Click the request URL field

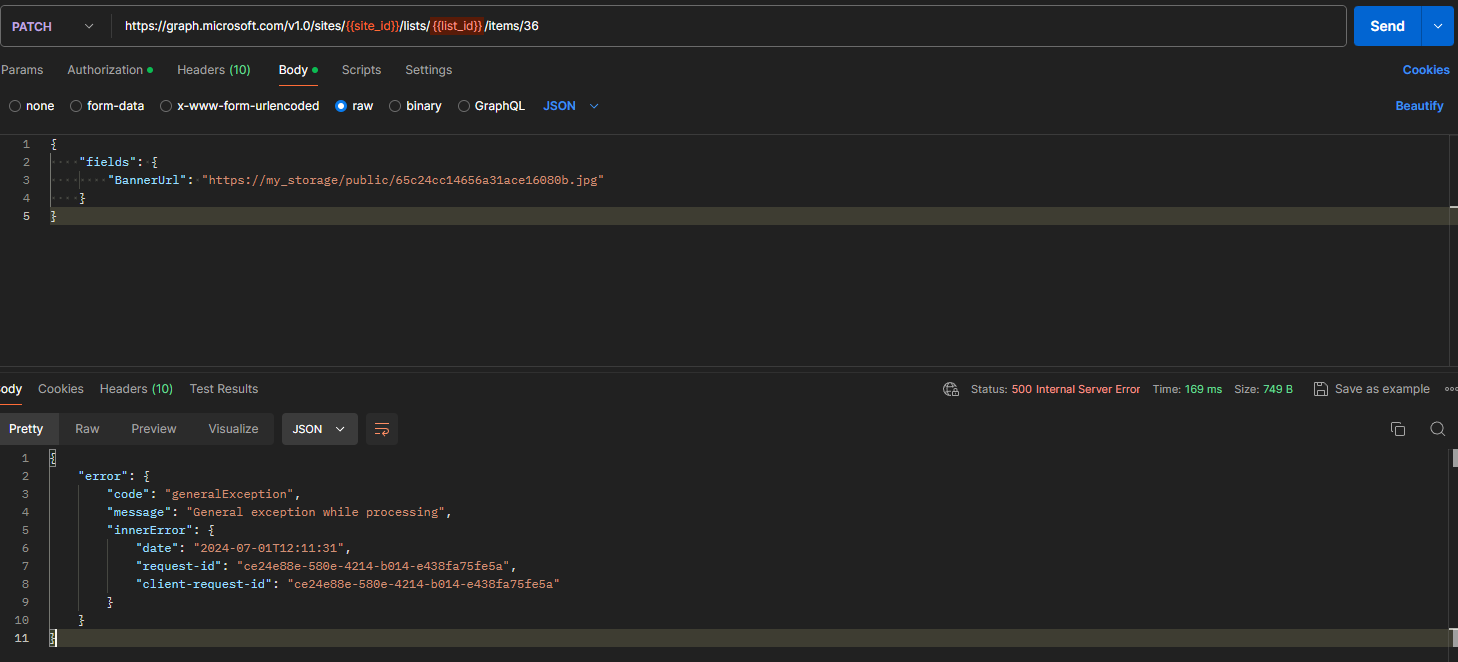728,26
